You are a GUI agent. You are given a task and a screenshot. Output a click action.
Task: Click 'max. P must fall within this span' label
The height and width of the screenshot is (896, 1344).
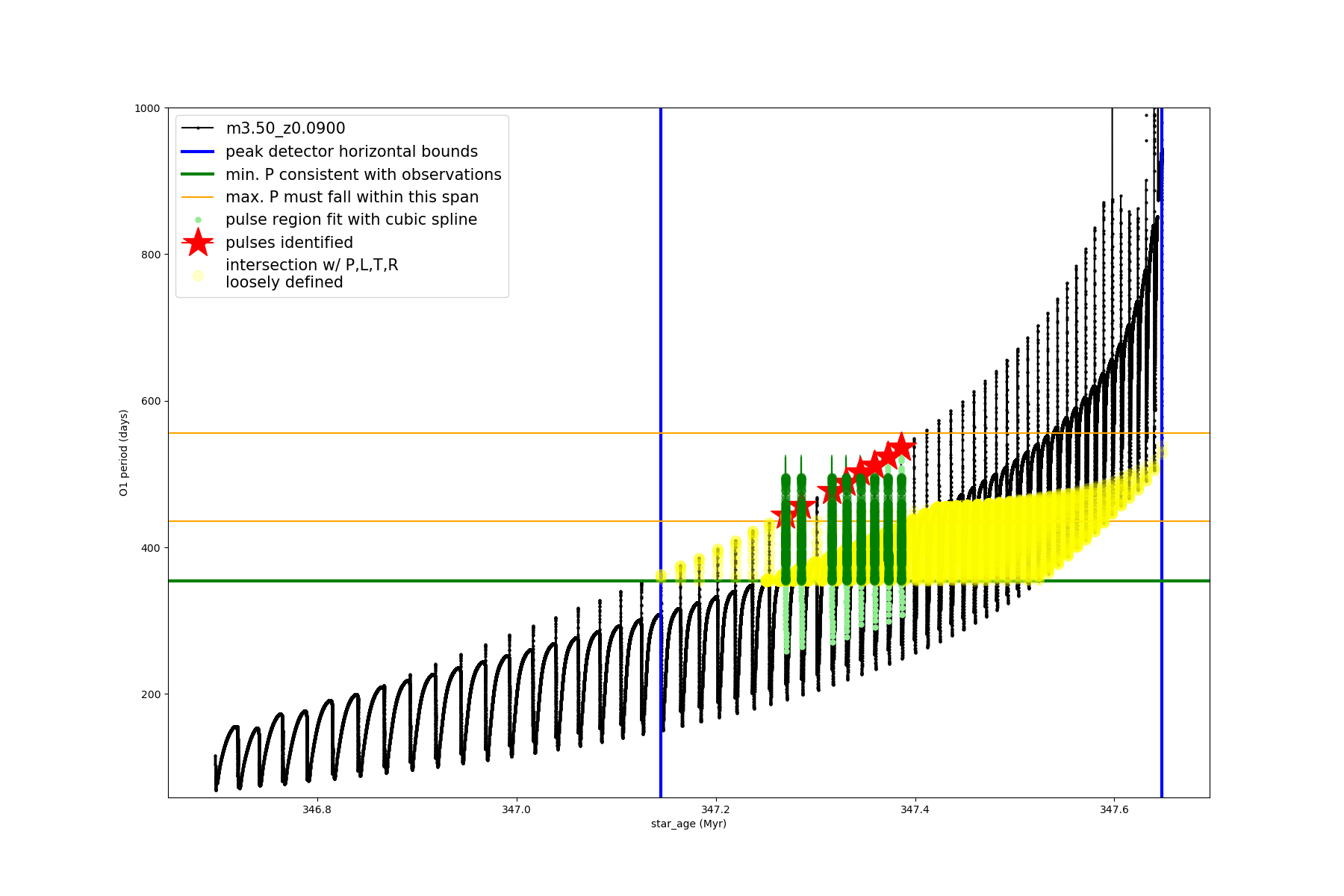(x=352, y=197)
